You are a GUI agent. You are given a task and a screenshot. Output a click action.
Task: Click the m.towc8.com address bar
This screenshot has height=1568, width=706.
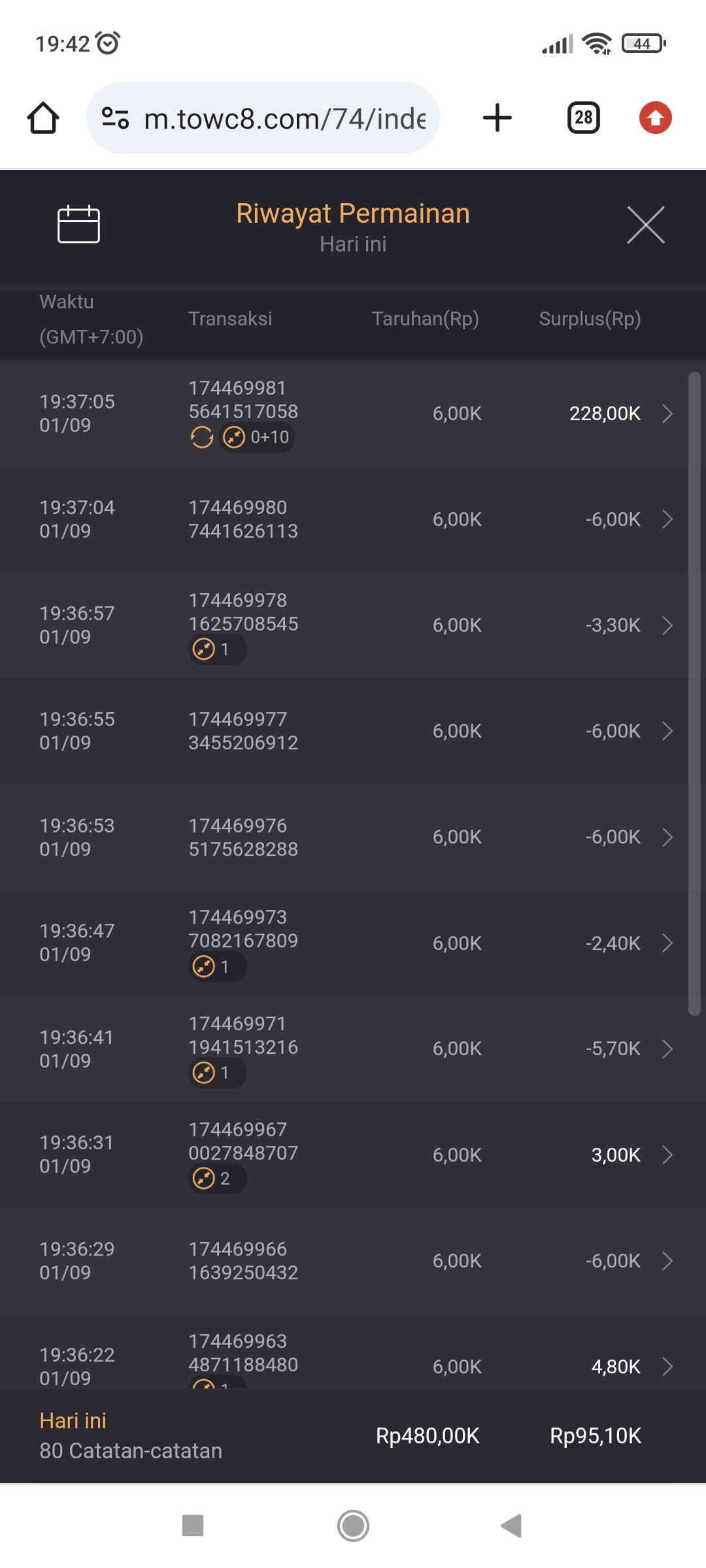click(284, 118)
